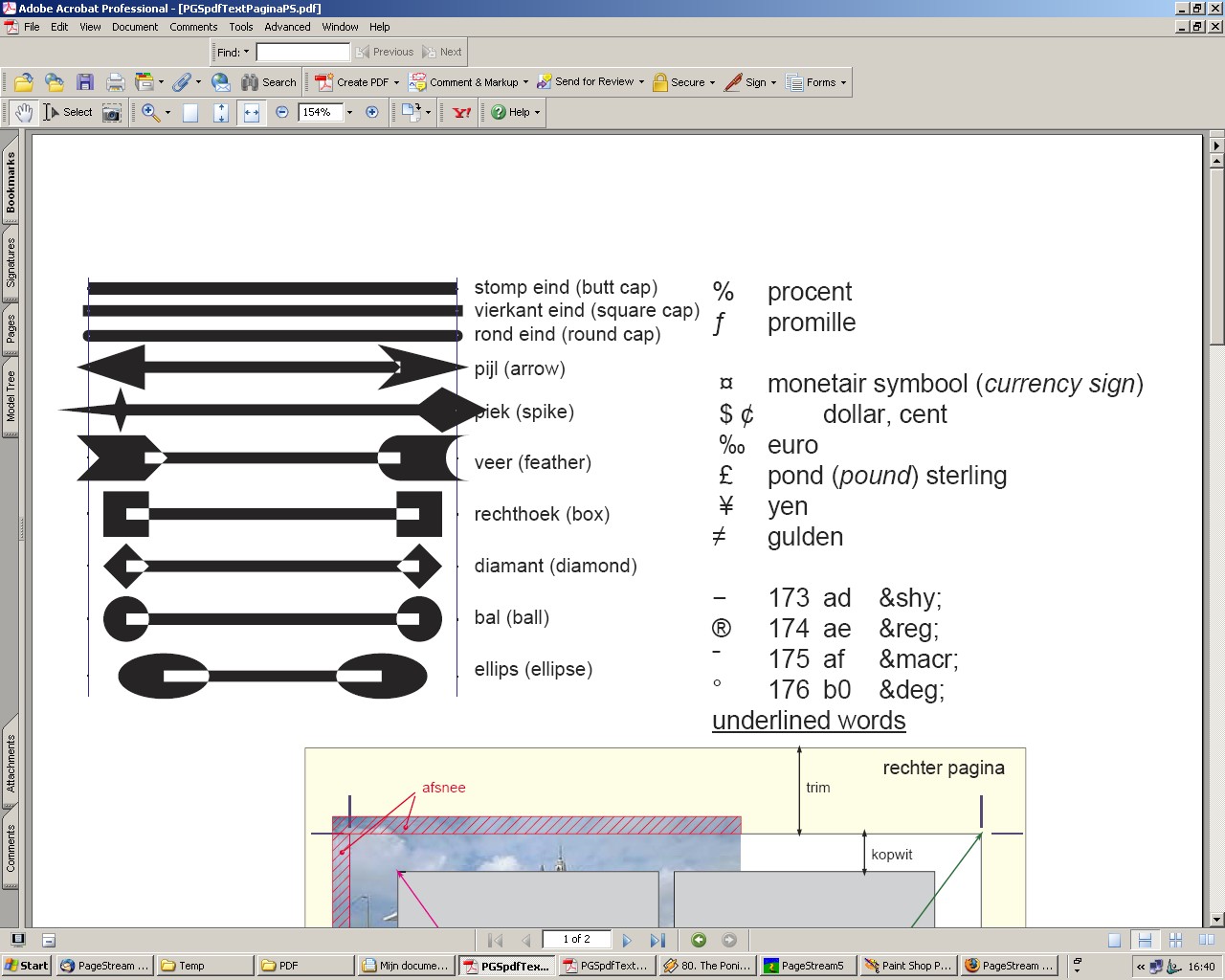
Task: Expand the Comment & Markup dropdown
Action: coord(526,83)
